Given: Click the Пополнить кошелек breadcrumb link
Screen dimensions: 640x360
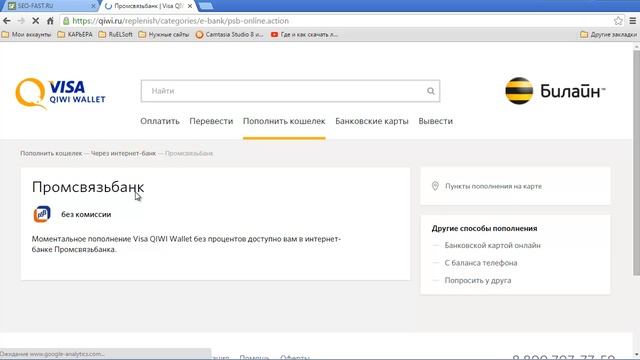Looking at the screenshot, I should (x=51, y=153).
